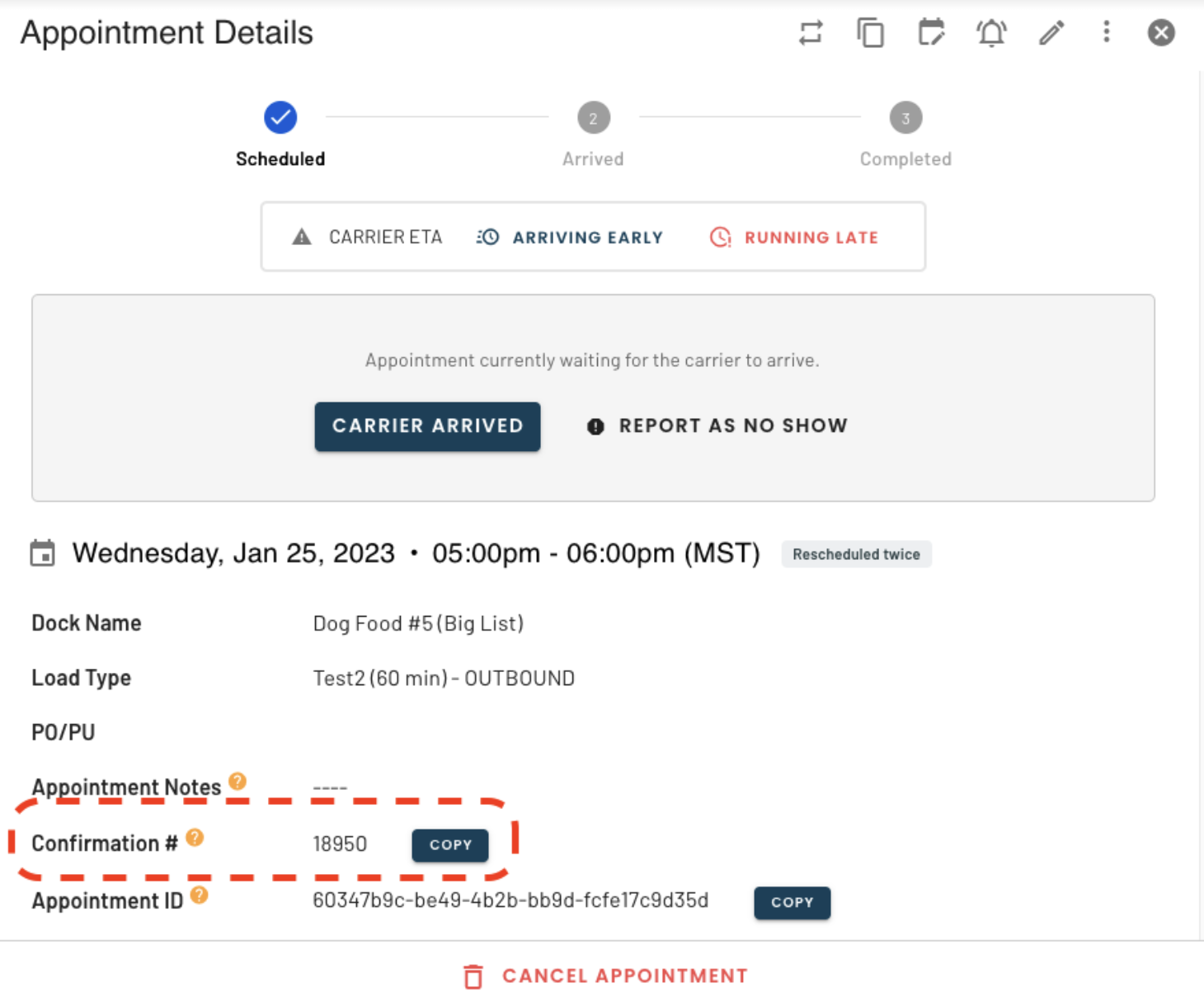
Task: Mark carrier as Running Late
Action: coord(794,237)
